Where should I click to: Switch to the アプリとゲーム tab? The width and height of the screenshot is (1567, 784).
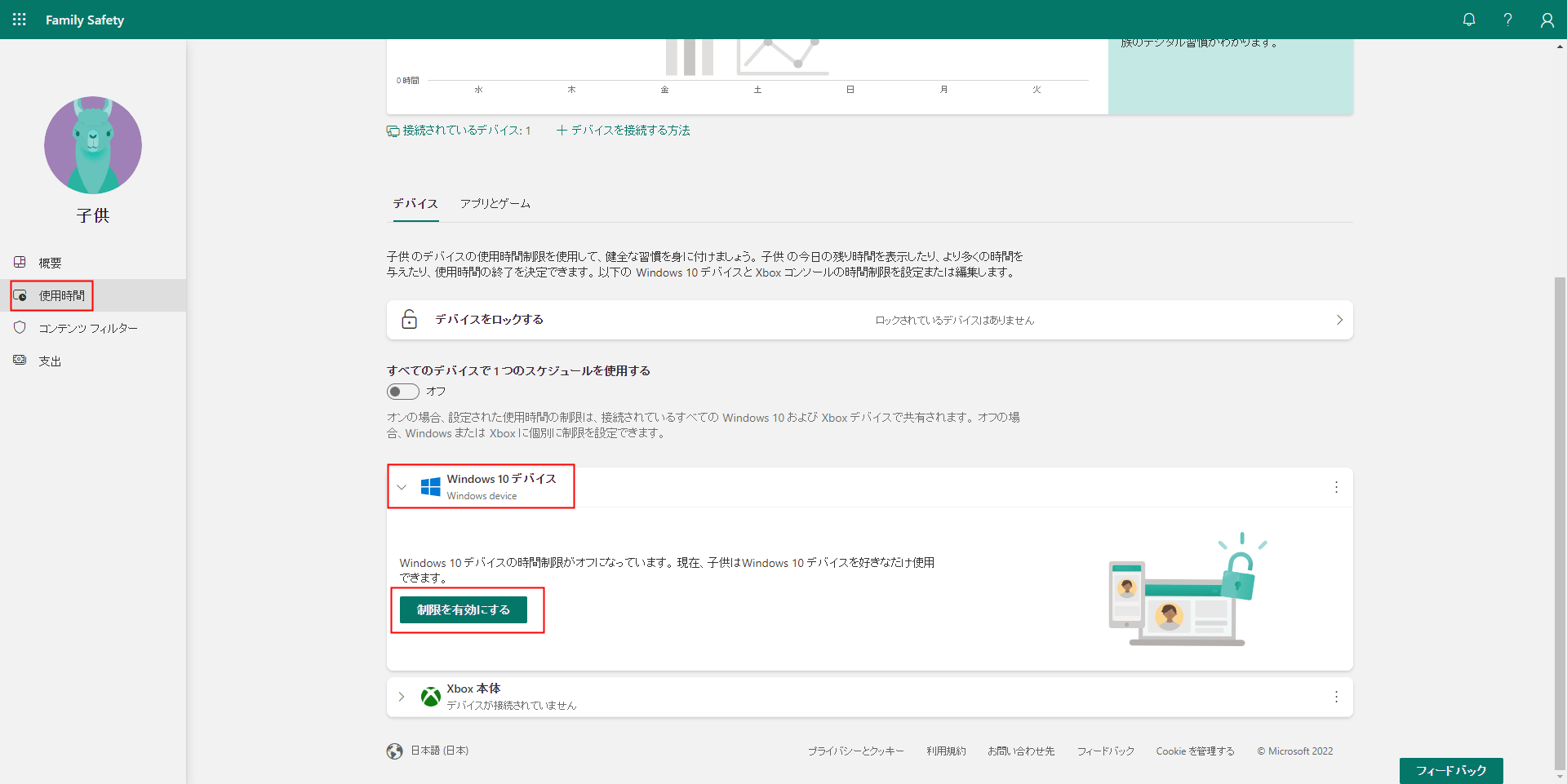(495, 204)
